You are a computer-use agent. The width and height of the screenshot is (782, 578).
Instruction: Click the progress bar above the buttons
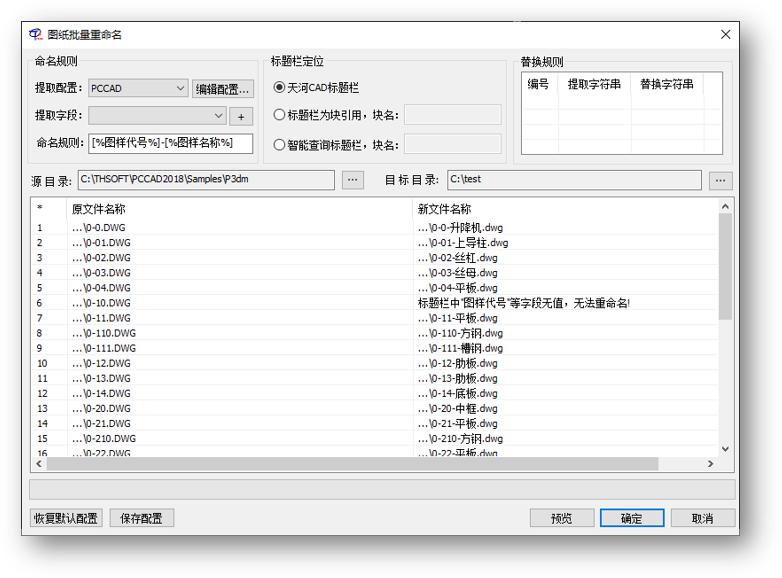(x=382, y=489)
